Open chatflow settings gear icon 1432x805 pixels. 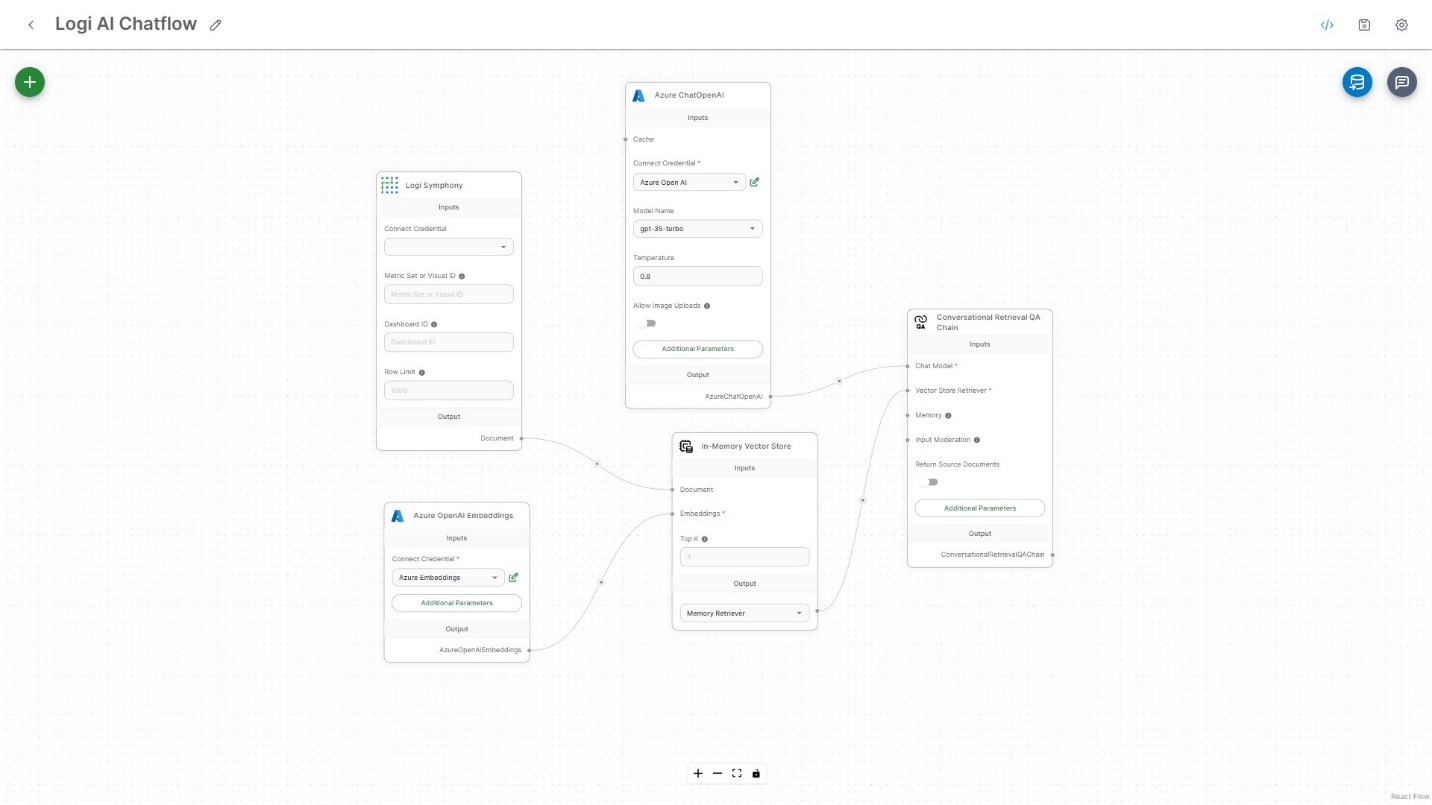click(1401, 25)
